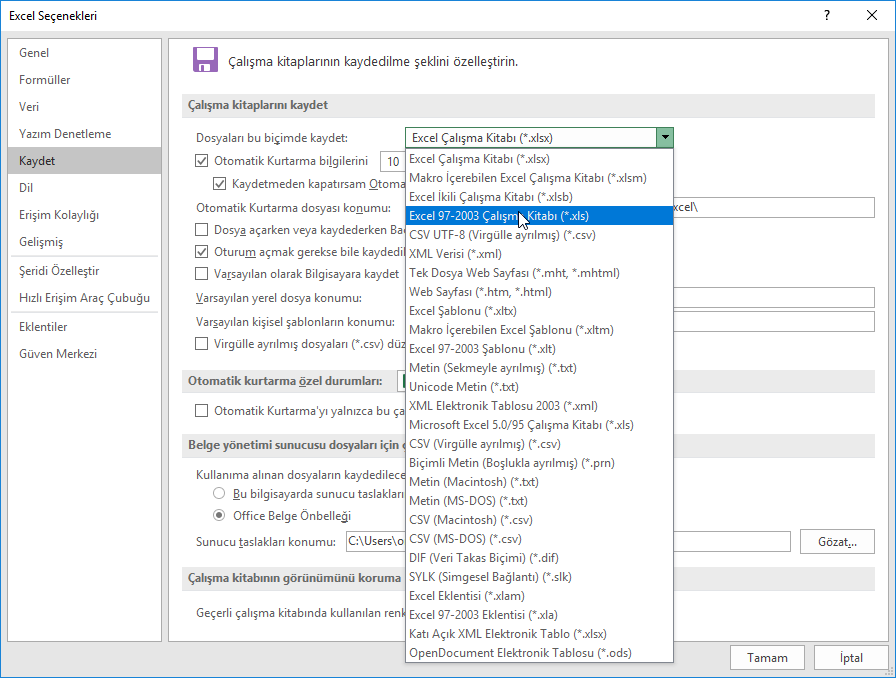Choose CSV (Macintosh) (*.csv)

tap(539, 520)
